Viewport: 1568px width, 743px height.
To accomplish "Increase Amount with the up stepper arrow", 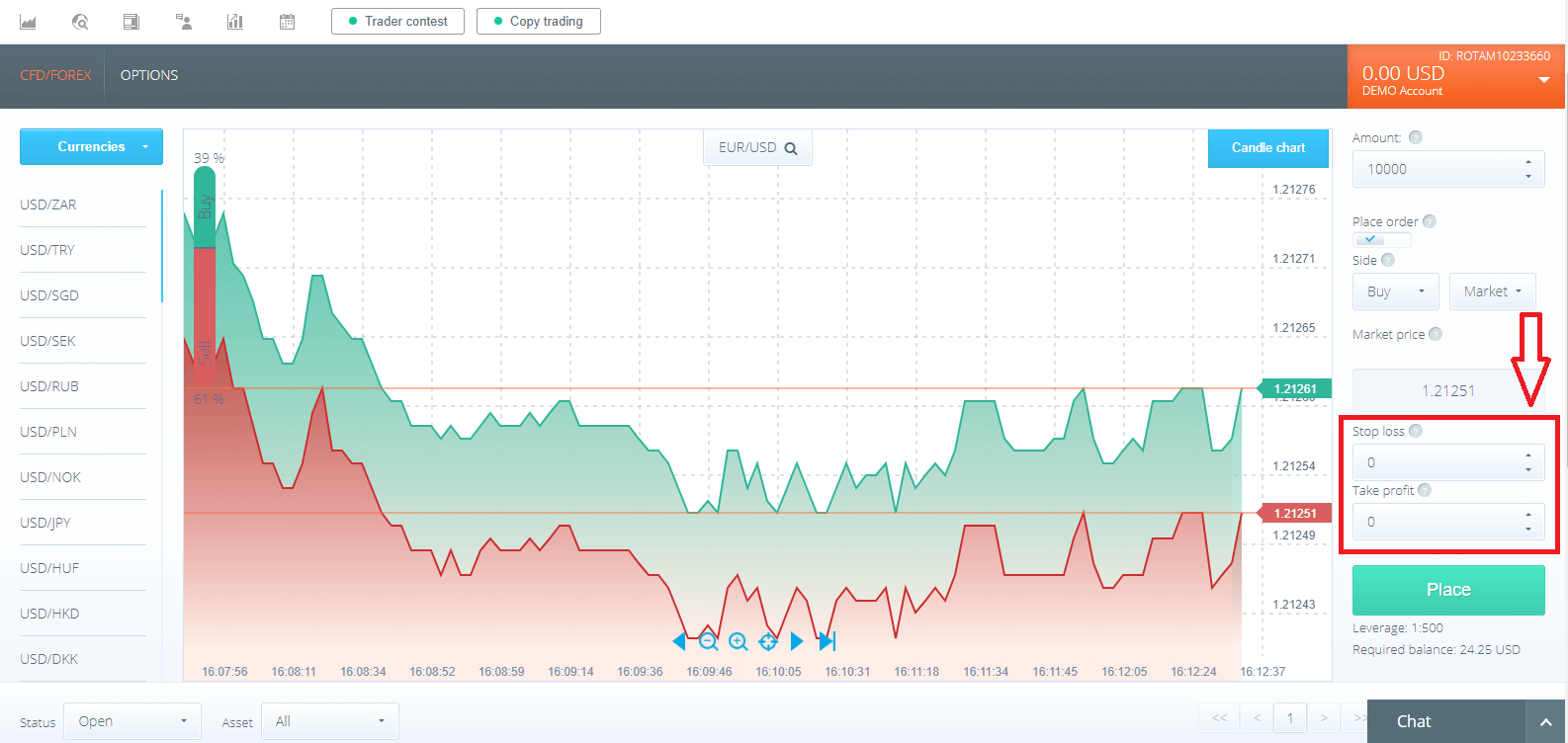I will [1528, 161].
